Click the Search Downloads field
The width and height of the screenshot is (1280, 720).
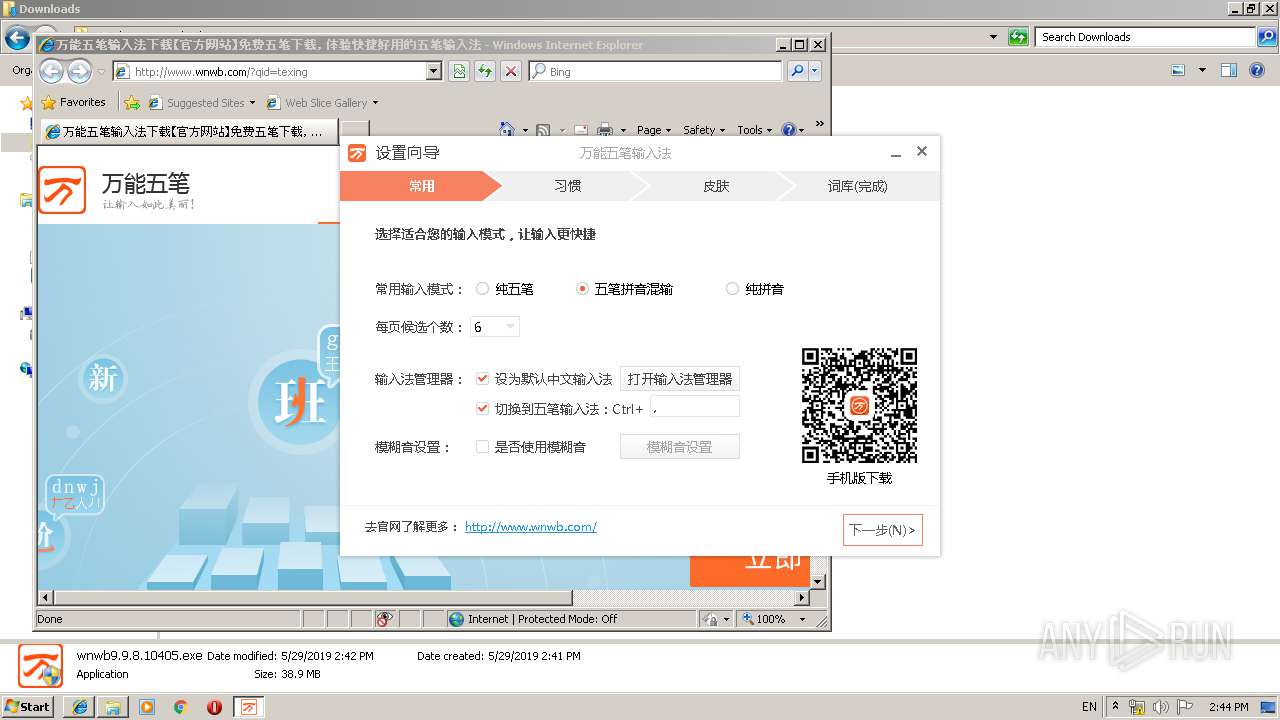pos(1146,37)
